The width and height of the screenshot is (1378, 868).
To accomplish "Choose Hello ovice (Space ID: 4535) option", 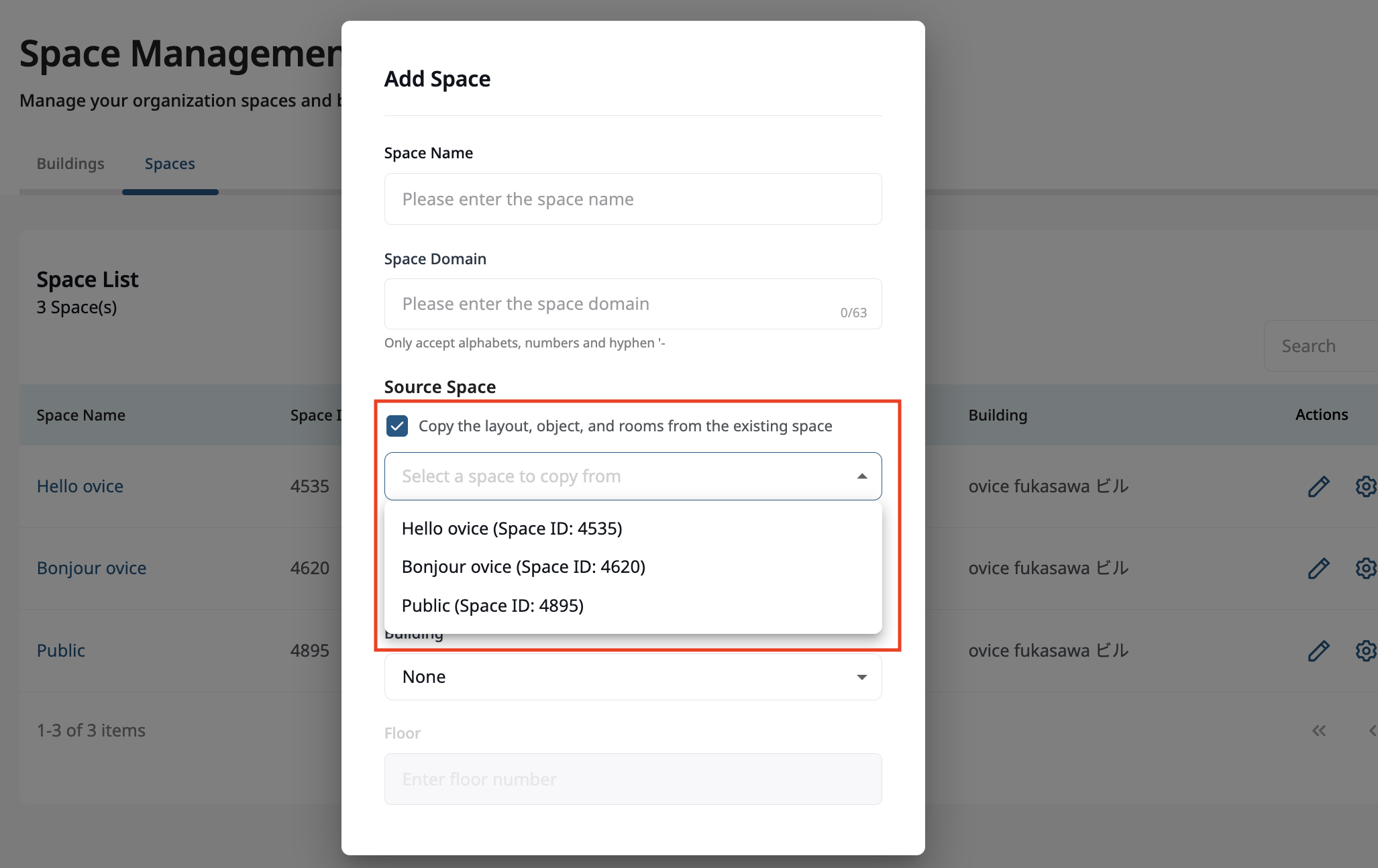I will click(512, 529).
